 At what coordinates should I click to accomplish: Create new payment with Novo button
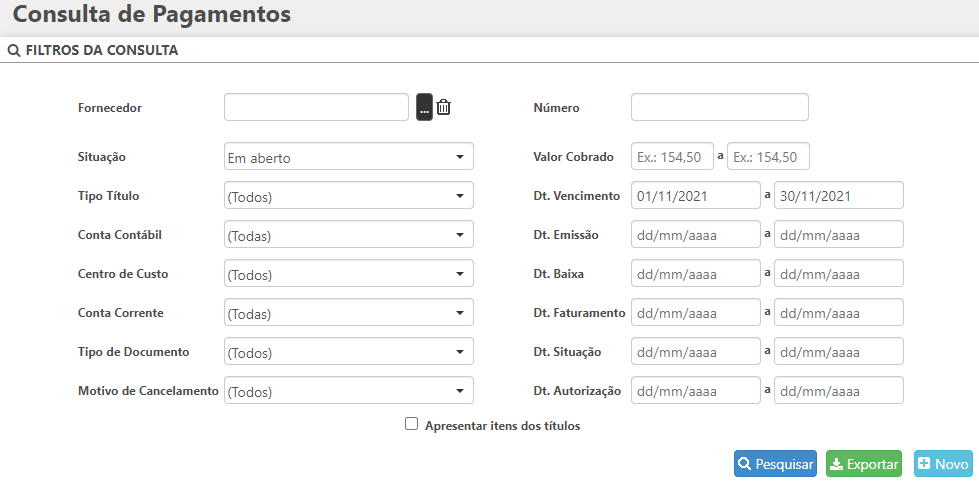pyautogui.click(x=943, y=464)
